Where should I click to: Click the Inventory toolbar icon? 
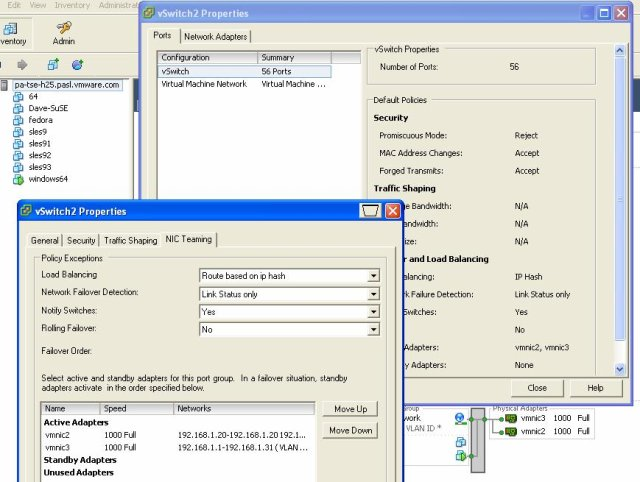pos(10,29)
